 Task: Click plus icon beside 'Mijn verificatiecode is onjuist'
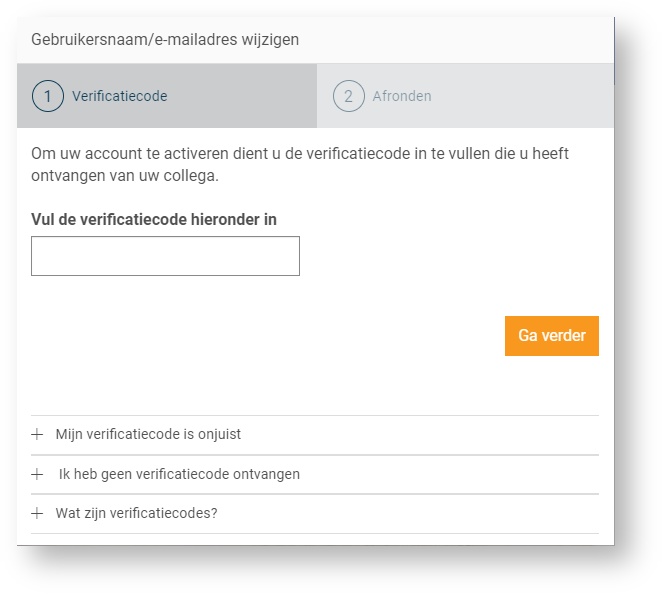38,435
